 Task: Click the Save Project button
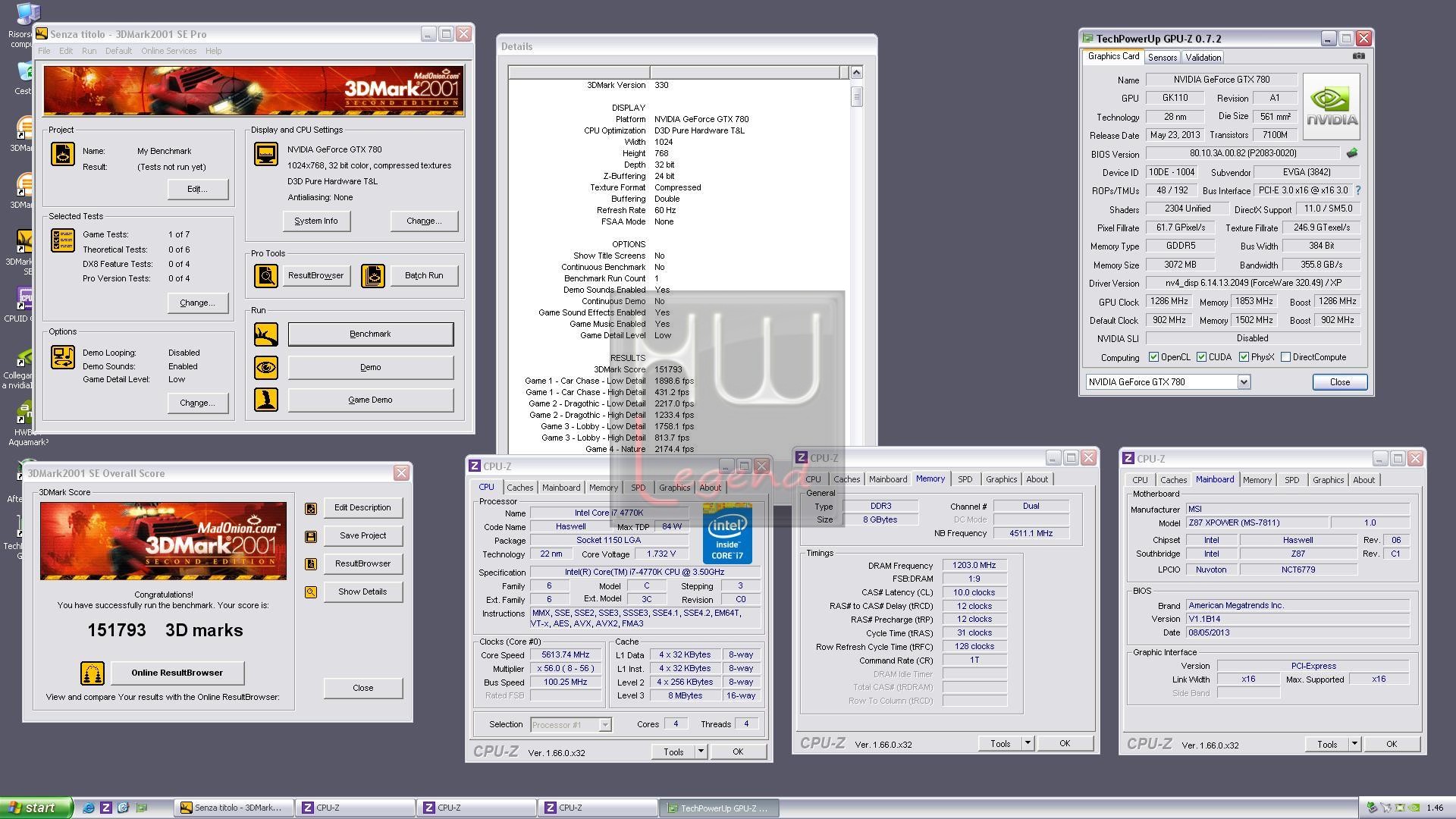(362, 535)
